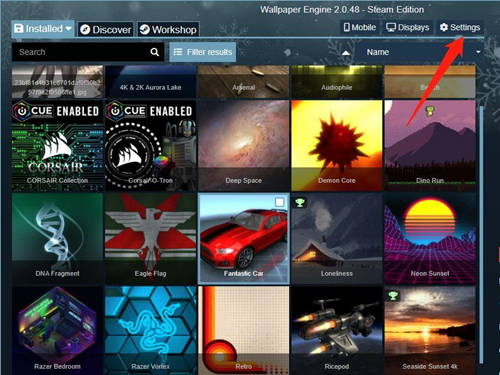Viewport: 500px width, 375px height.
Task: Choose the Retro wallpaper
Action: pyautogui.click(x=244, y=331)
